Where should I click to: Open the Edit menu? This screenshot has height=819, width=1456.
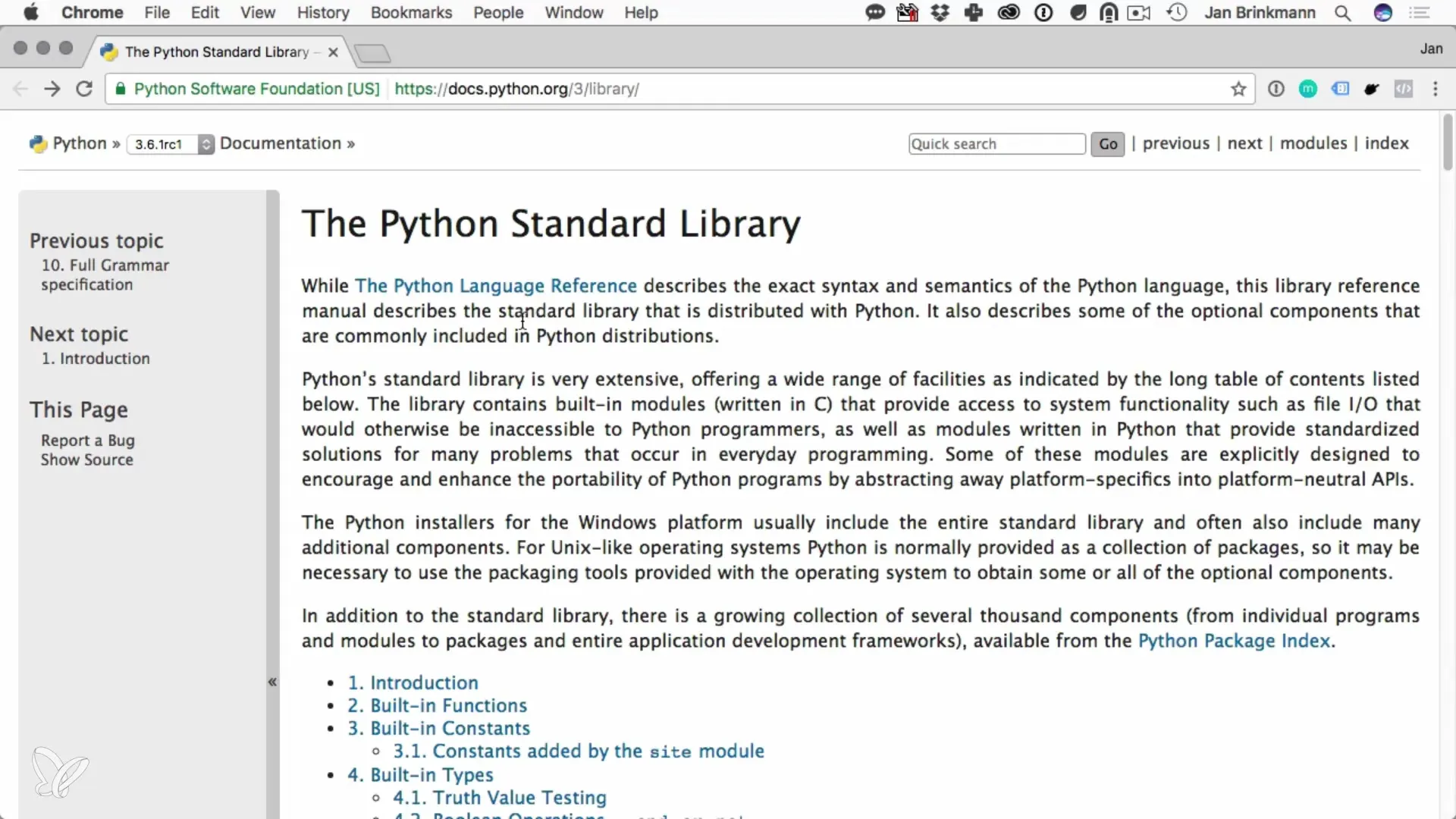coord(205,13)
